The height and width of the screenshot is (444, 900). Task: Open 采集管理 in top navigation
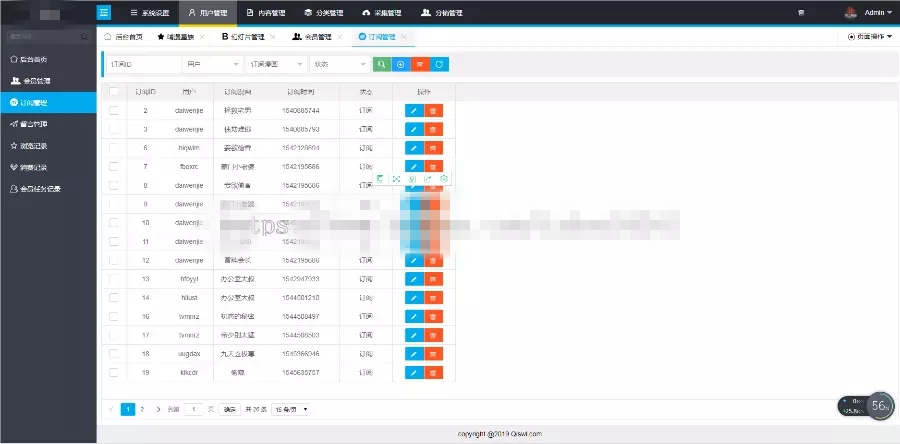click(x=382, y=13)
